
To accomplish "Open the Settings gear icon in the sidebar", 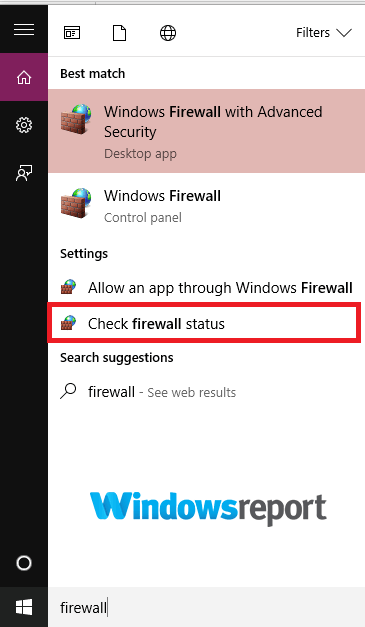I will pyautogui.click(x=24, y=125).
